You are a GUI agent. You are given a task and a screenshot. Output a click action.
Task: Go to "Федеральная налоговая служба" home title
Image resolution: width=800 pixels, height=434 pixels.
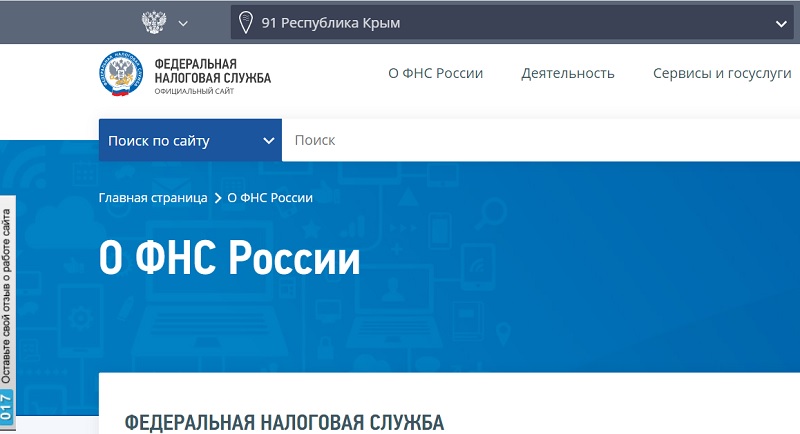[212, 71]
